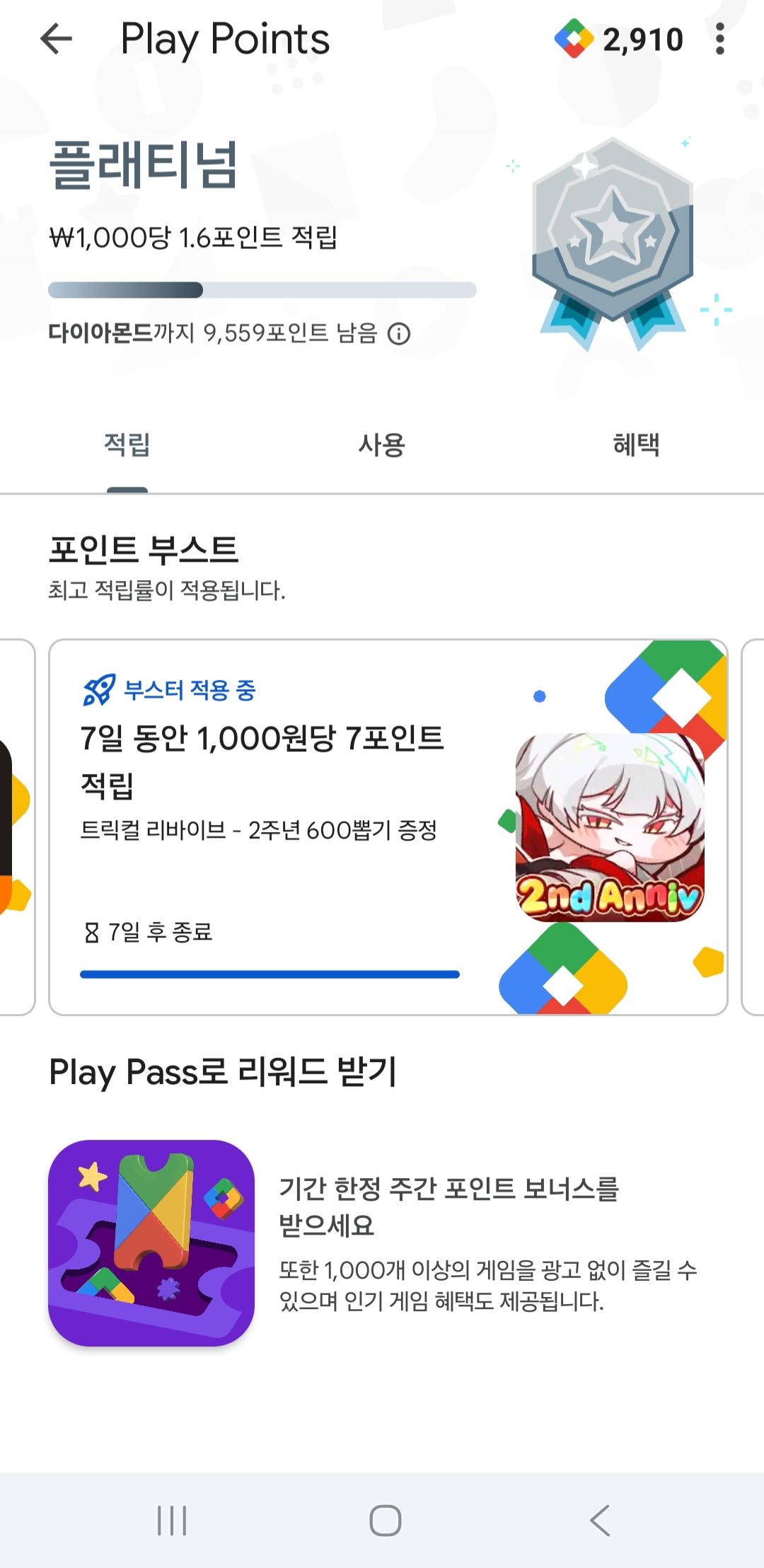This screenshot has height=1568, width=764.
Task: Tap the partially visible card on the right
Action: [x=753, y=827]
